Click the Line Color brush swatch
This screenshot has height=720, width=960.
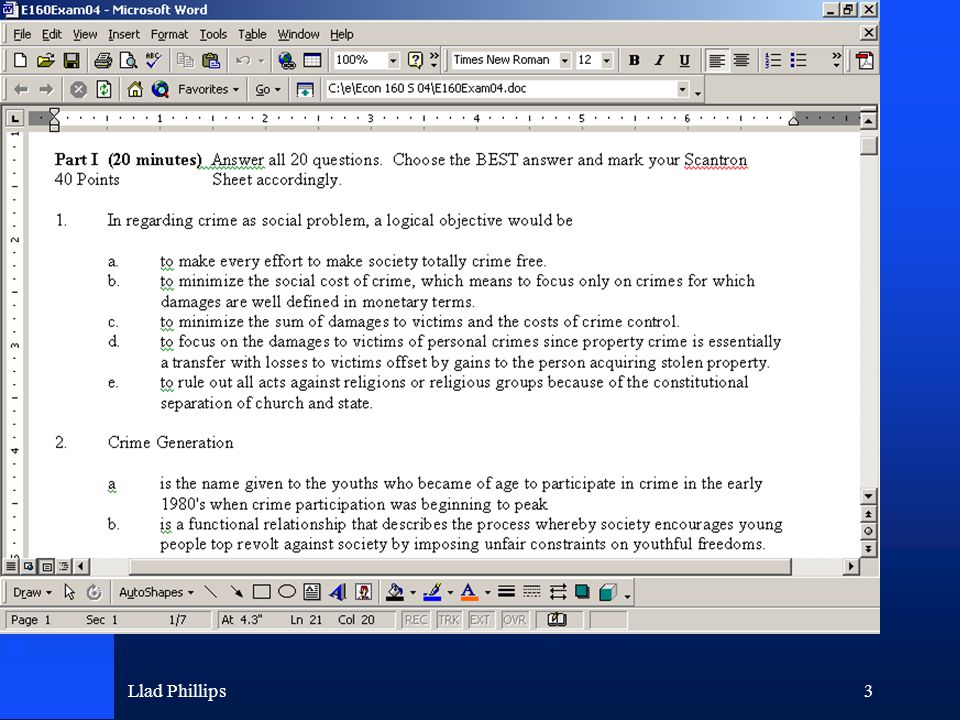(432, 591)
